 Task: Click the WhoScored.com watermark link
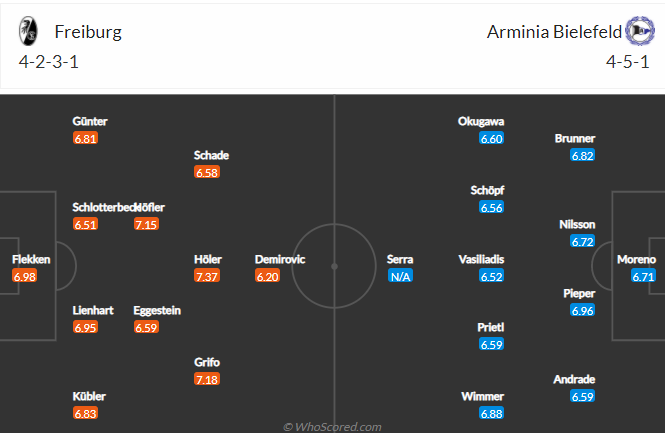click(332, 427)
